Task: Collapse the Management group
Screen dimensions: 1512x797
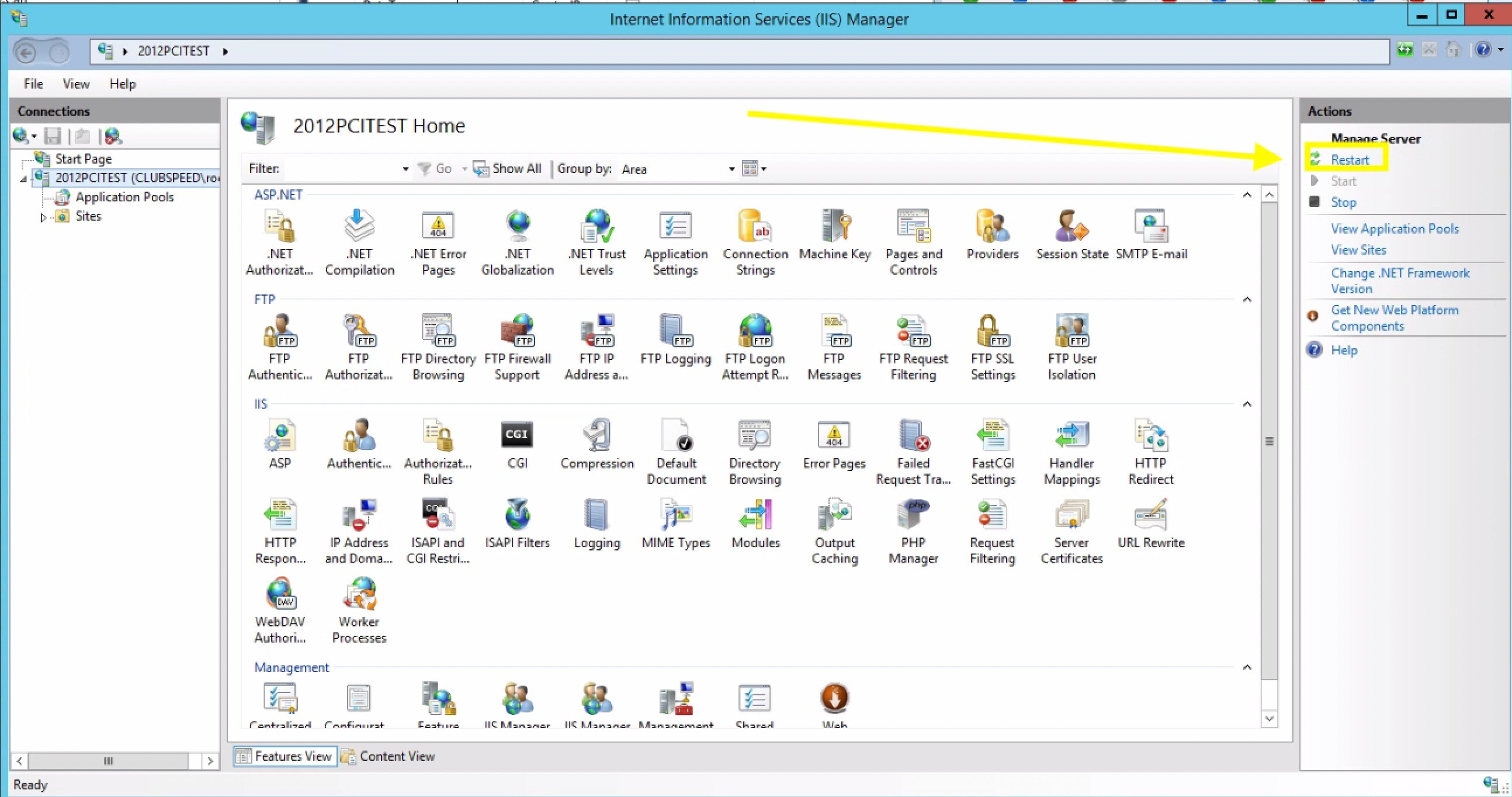Action: (x=1247, y=667)
